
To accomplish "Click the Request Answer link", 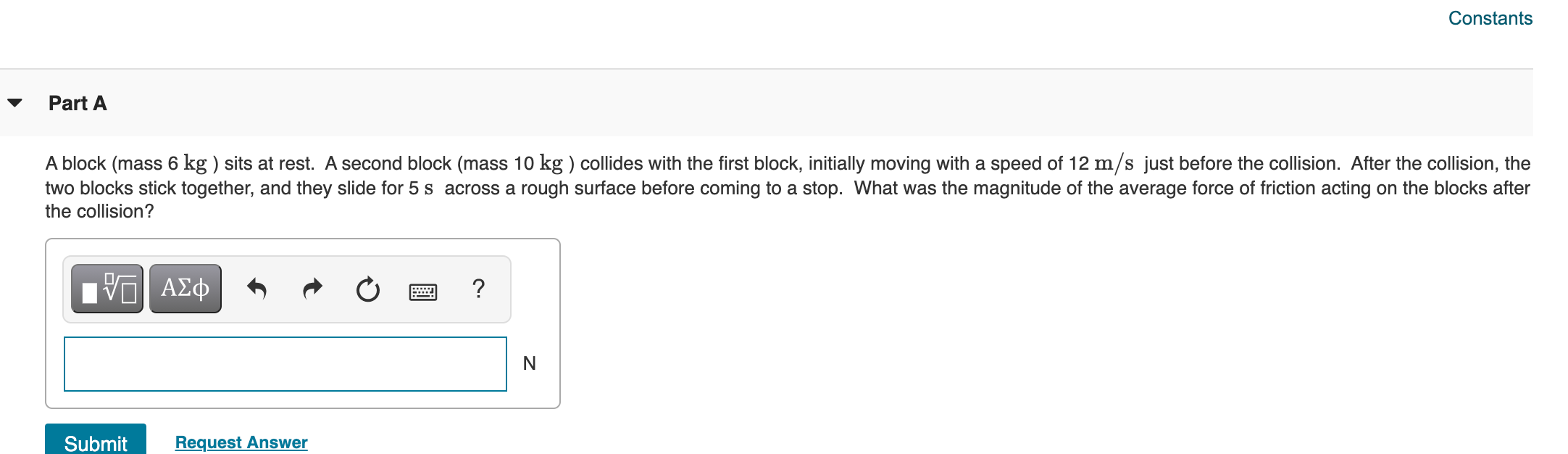I will pos(241,442).
